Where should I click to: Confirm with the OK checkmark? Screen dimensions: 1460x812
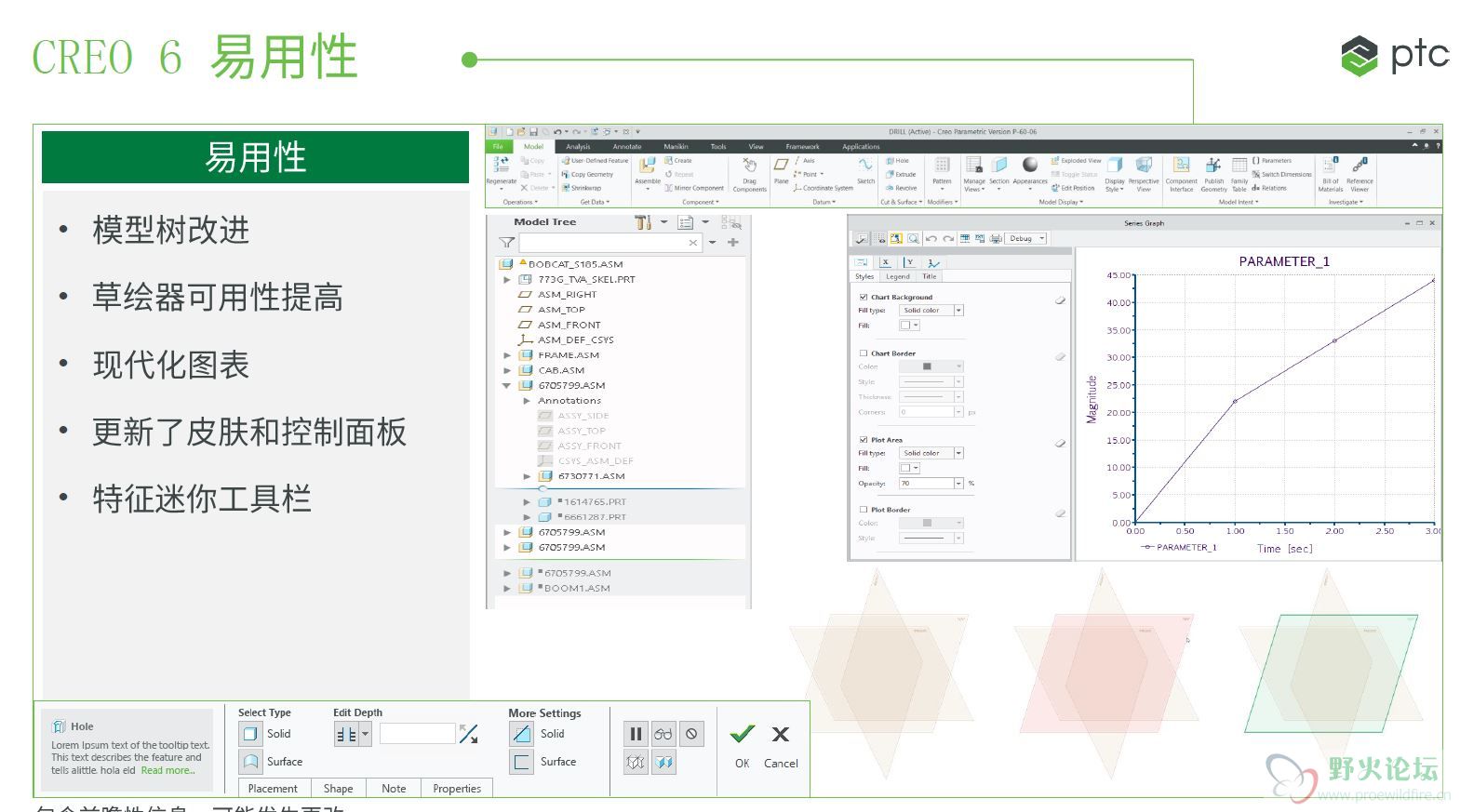click(742, 734)
